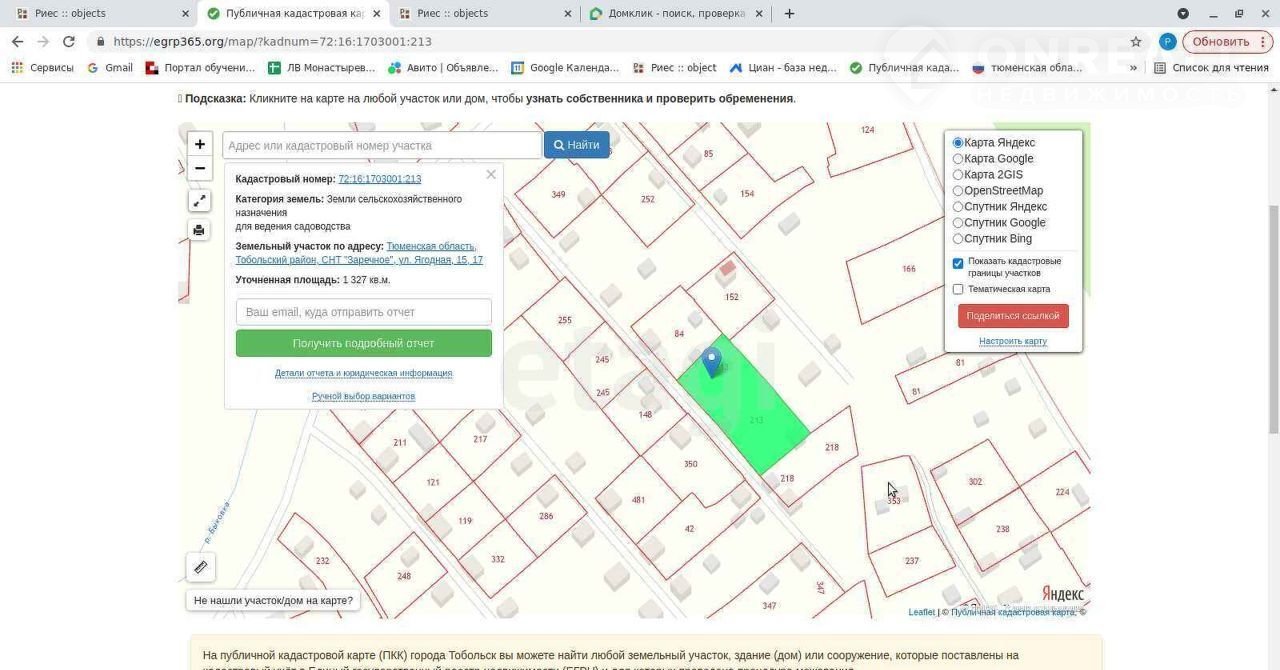
Task: Open the ruler measurement tool
Action: [x=200, y=567]
